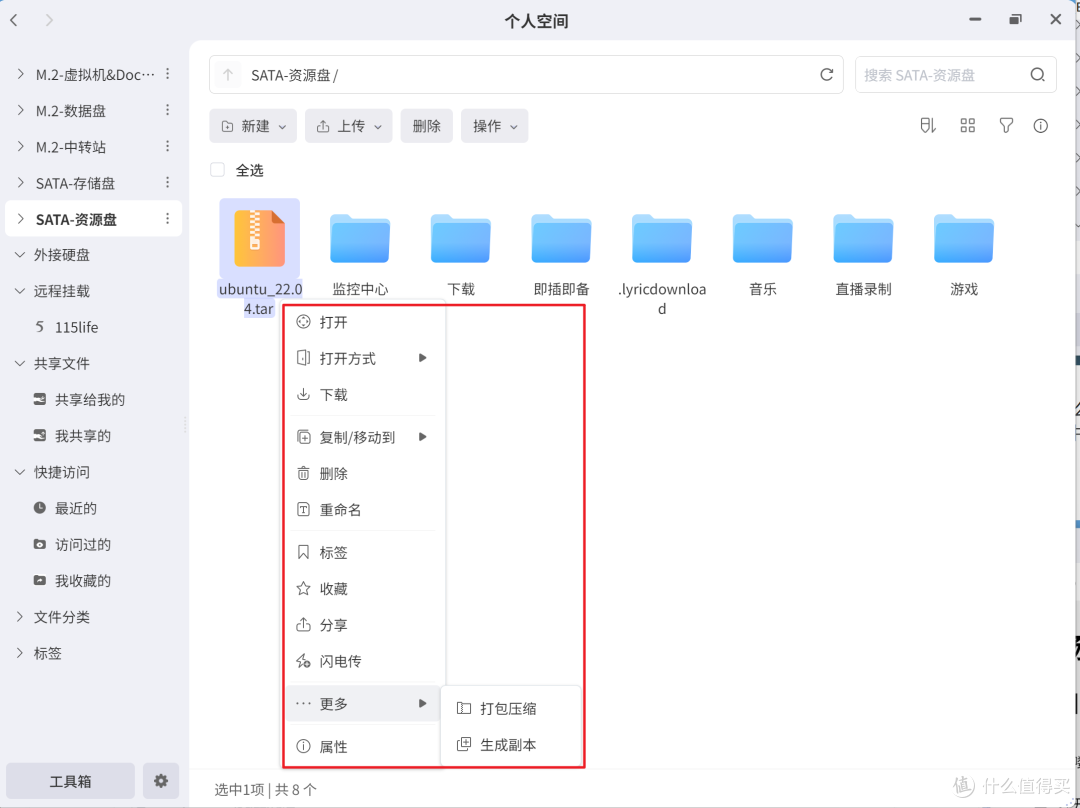Image resolution: width=1080 pixels, height=808 pixels.
Task: Select 生成副本 in submenu
Action: (510, 745)
